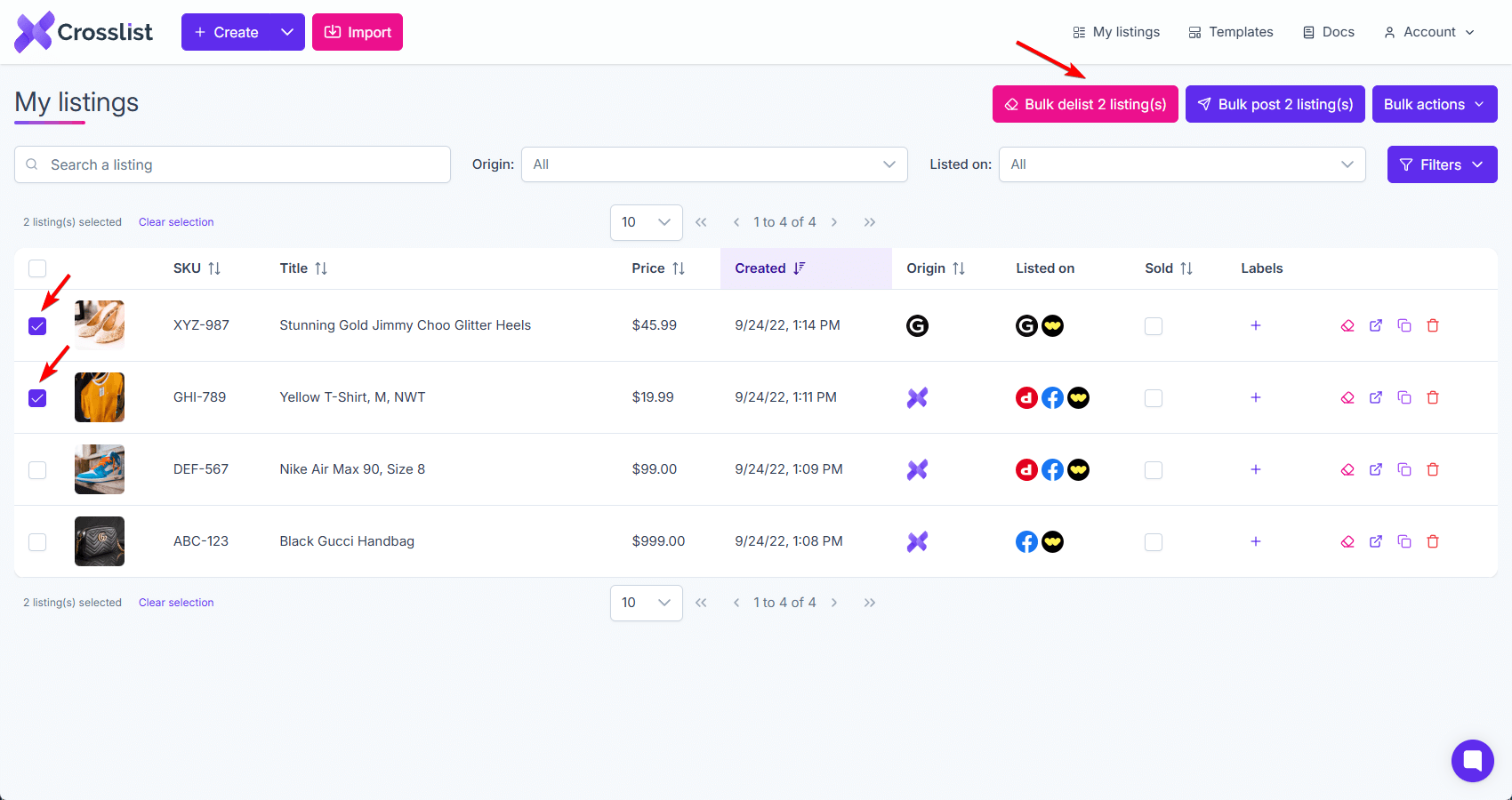Mark Nike Air Max 90 as sold

1154,470
